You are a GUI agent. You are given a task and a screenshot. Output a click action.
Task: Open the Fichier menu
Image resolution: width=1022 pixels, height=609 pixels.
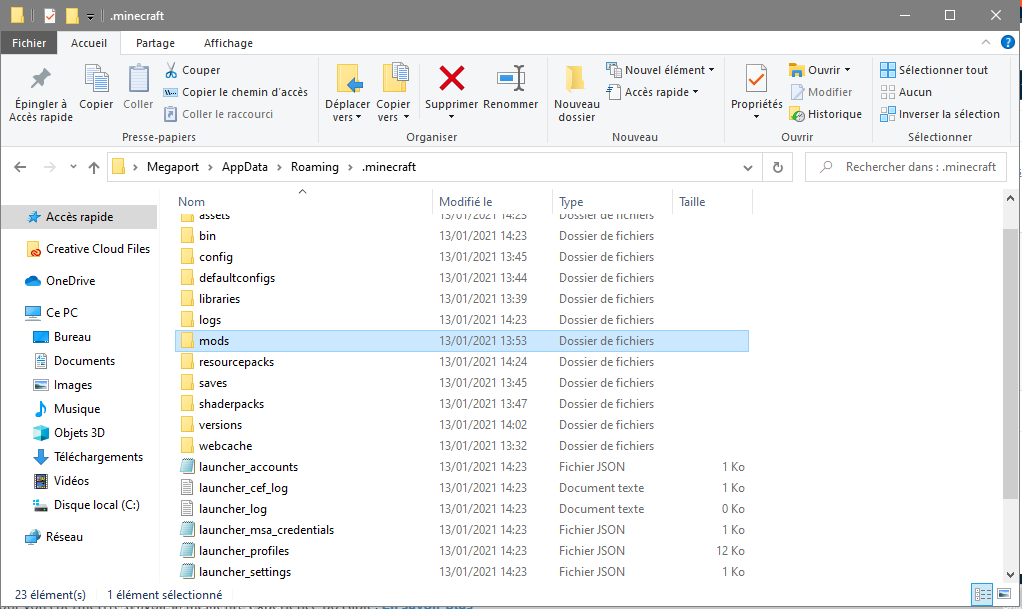(29, 43)
